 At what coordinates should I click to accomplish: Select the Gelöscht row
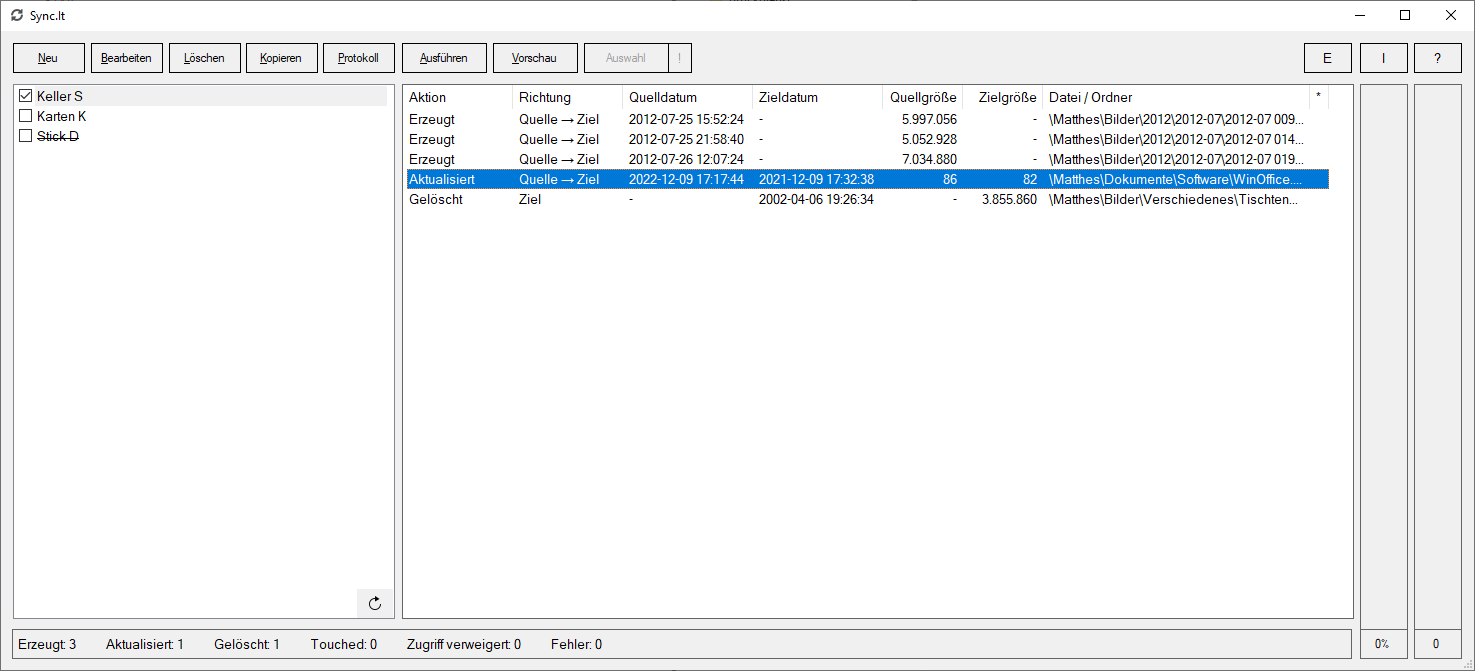click(x=867, y=199)
